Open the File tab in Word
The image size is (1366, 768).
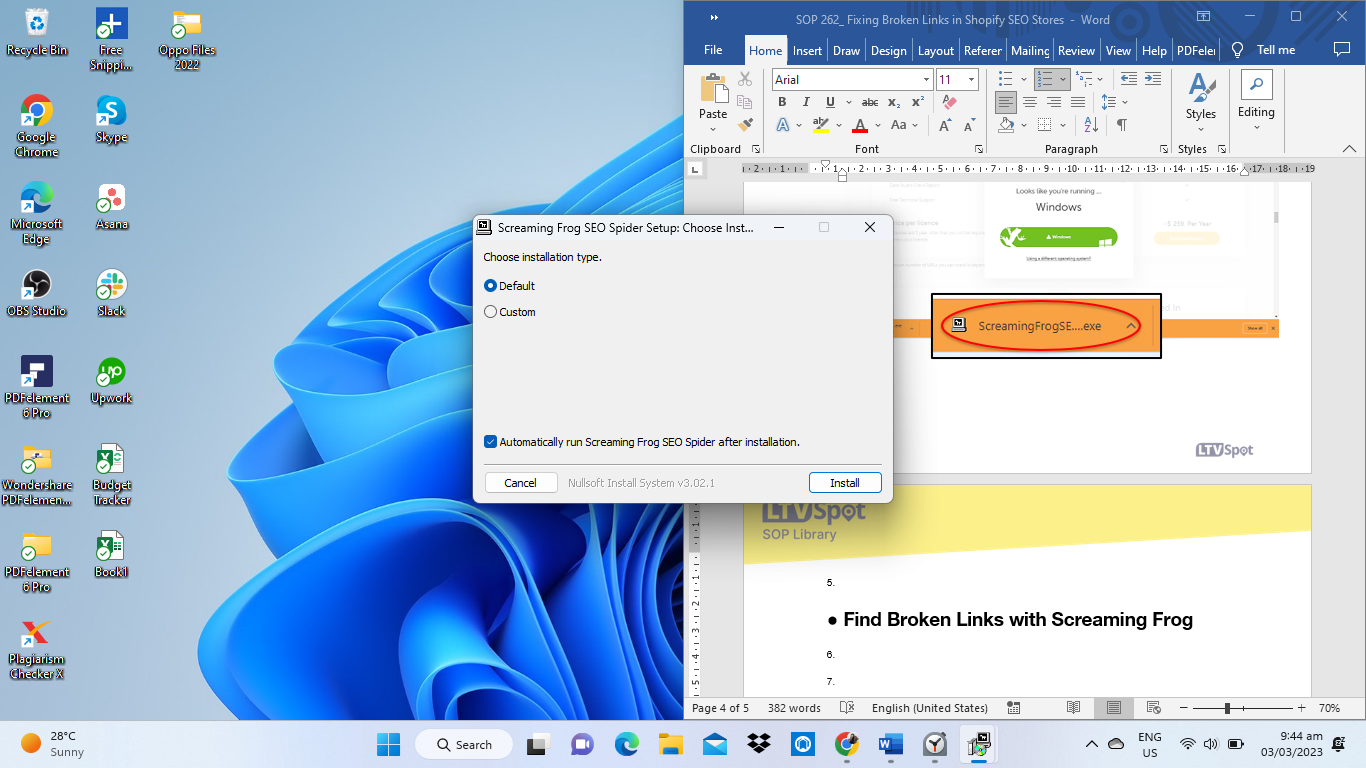[713, 50]
